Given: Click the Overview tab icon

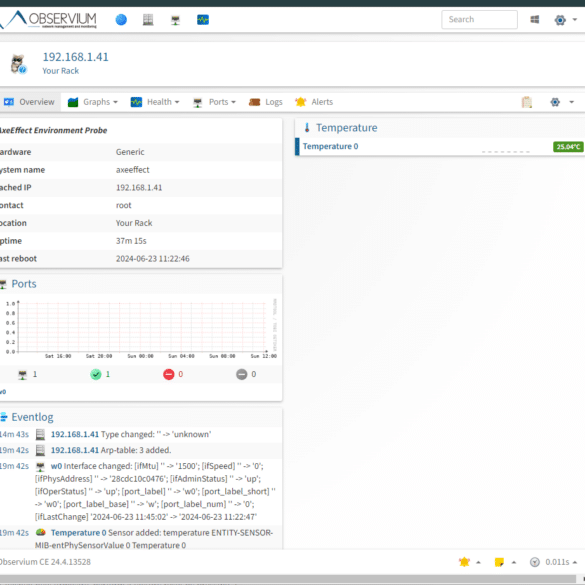Looking at the screenshot, I should click(9, 102).
